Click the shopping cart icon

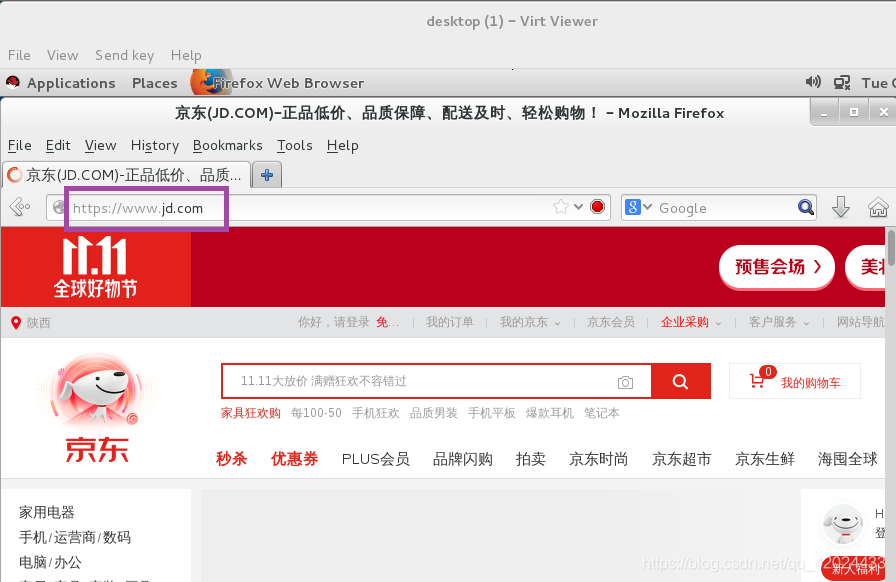click(x=758, y=381)
